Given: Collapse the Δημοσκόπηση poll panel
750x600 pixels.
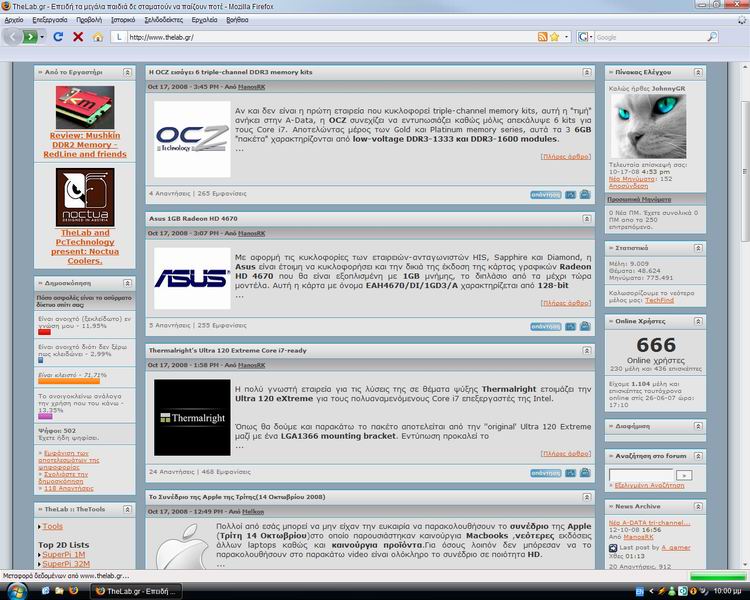Looking at the screenshot, I should [127, 283].
